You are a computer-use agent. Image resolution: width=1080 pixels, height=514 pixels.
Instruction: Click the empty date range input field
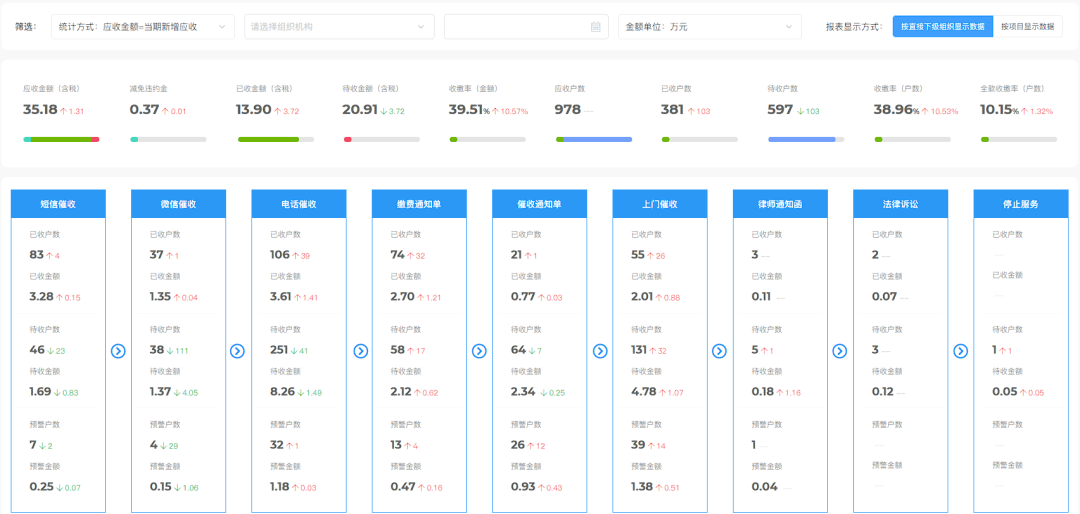517,27
